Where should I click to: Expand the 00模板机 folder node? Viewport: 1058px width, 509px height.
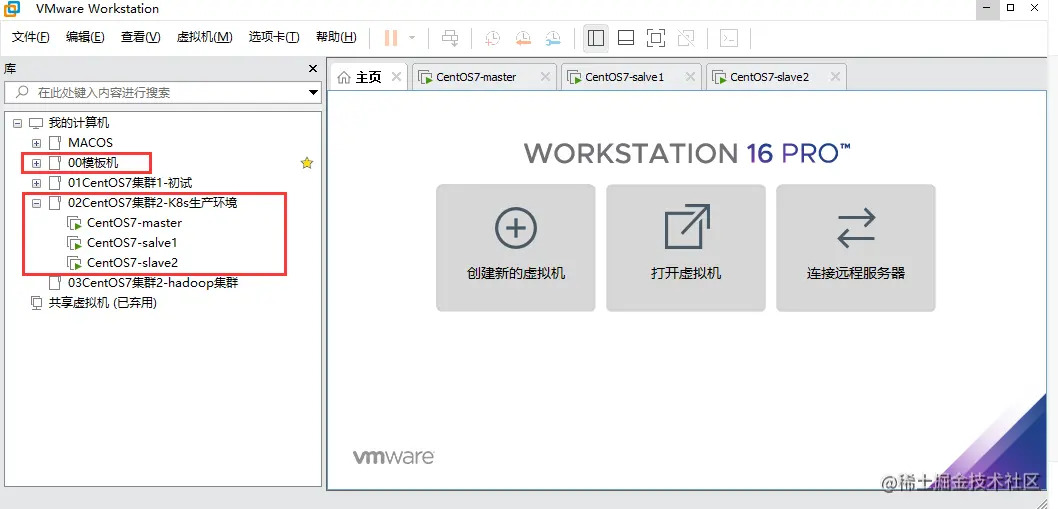point(36,163)
